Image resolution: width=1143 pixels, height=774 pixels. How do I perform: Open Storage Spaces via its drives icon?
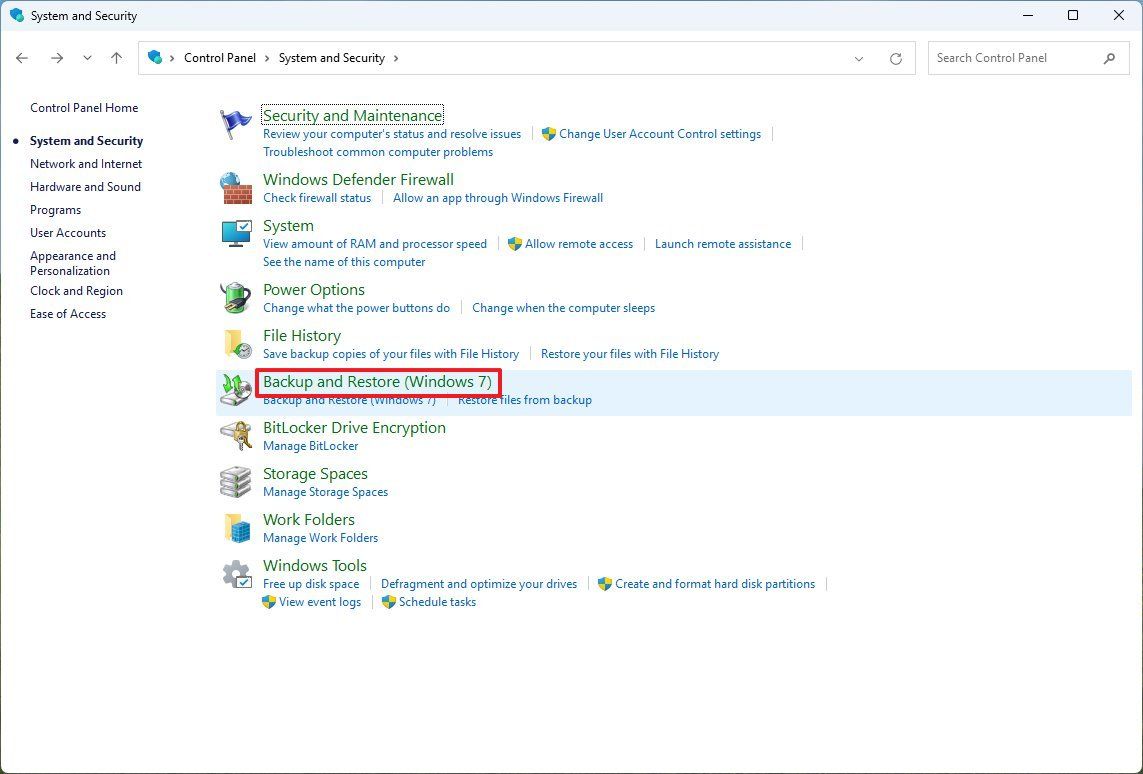tap(234, 481)
